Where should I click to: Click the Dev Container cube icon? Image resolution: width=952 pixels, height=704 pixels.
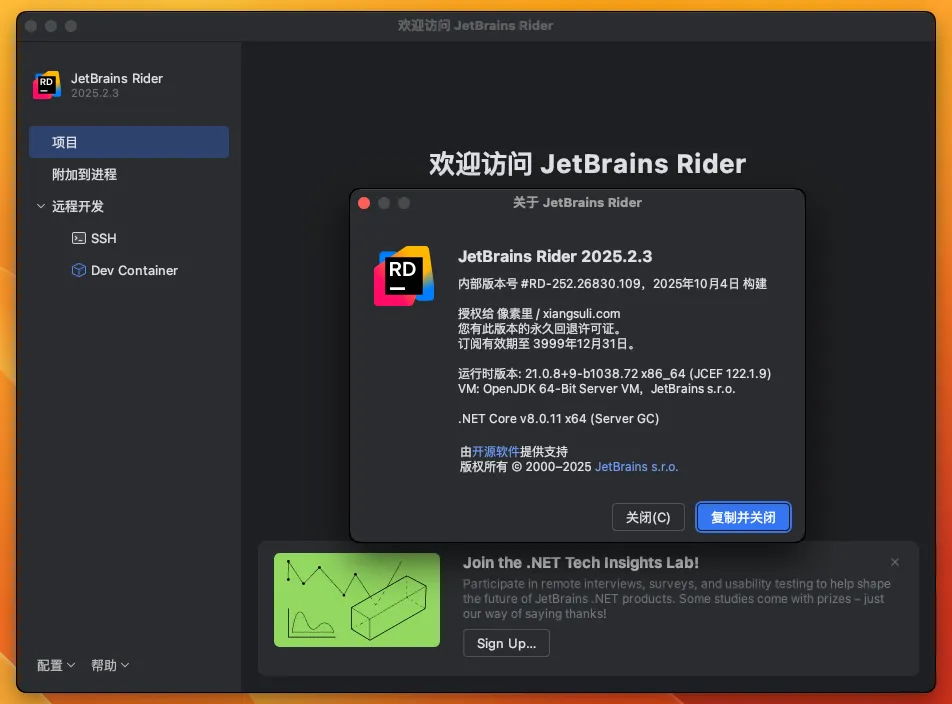tap(78, 271)
